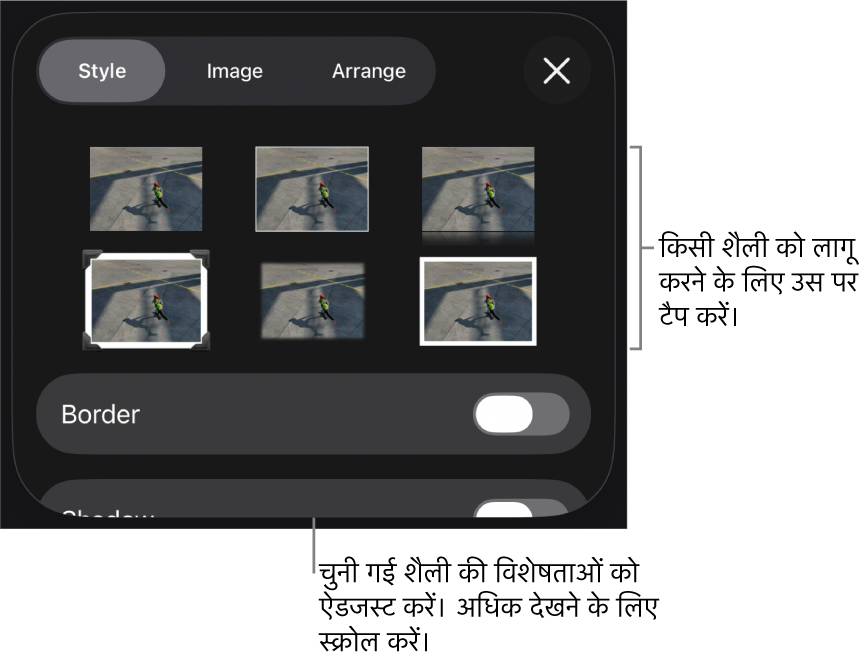The height and width of the screenshot is (665, 867).
Task: Apply the thin light outline image style
Action: 312,189
